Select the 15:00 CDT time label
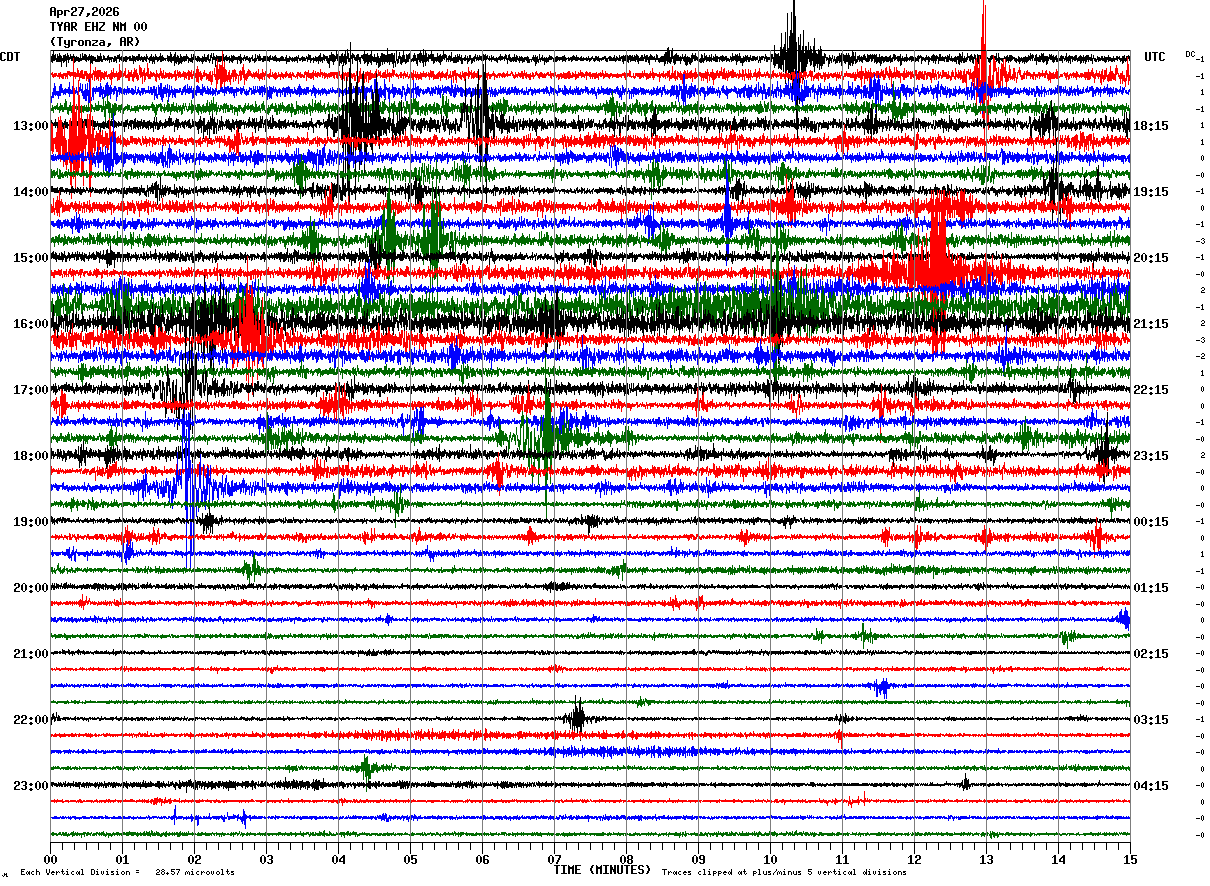This screenshot has height=886, width=1210. 31,258
